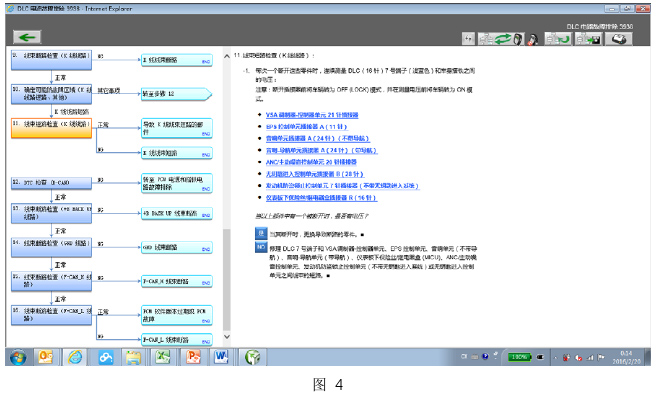Click the flowchart tree toolbar icon
The width and height of the screenshot is (659, 398).
486,39
